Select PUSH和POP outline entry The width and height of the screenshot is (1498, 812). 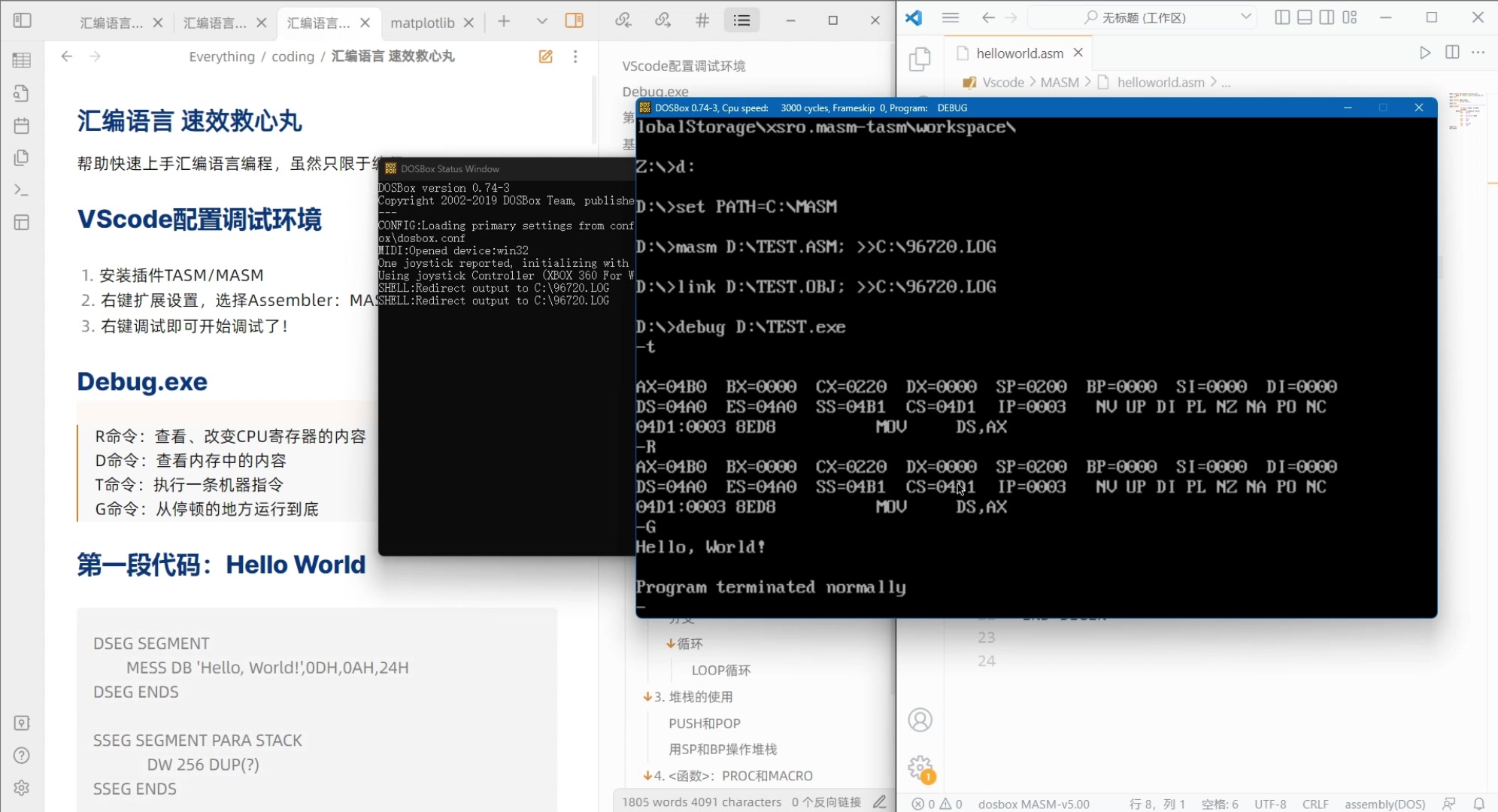click(705, 723)
